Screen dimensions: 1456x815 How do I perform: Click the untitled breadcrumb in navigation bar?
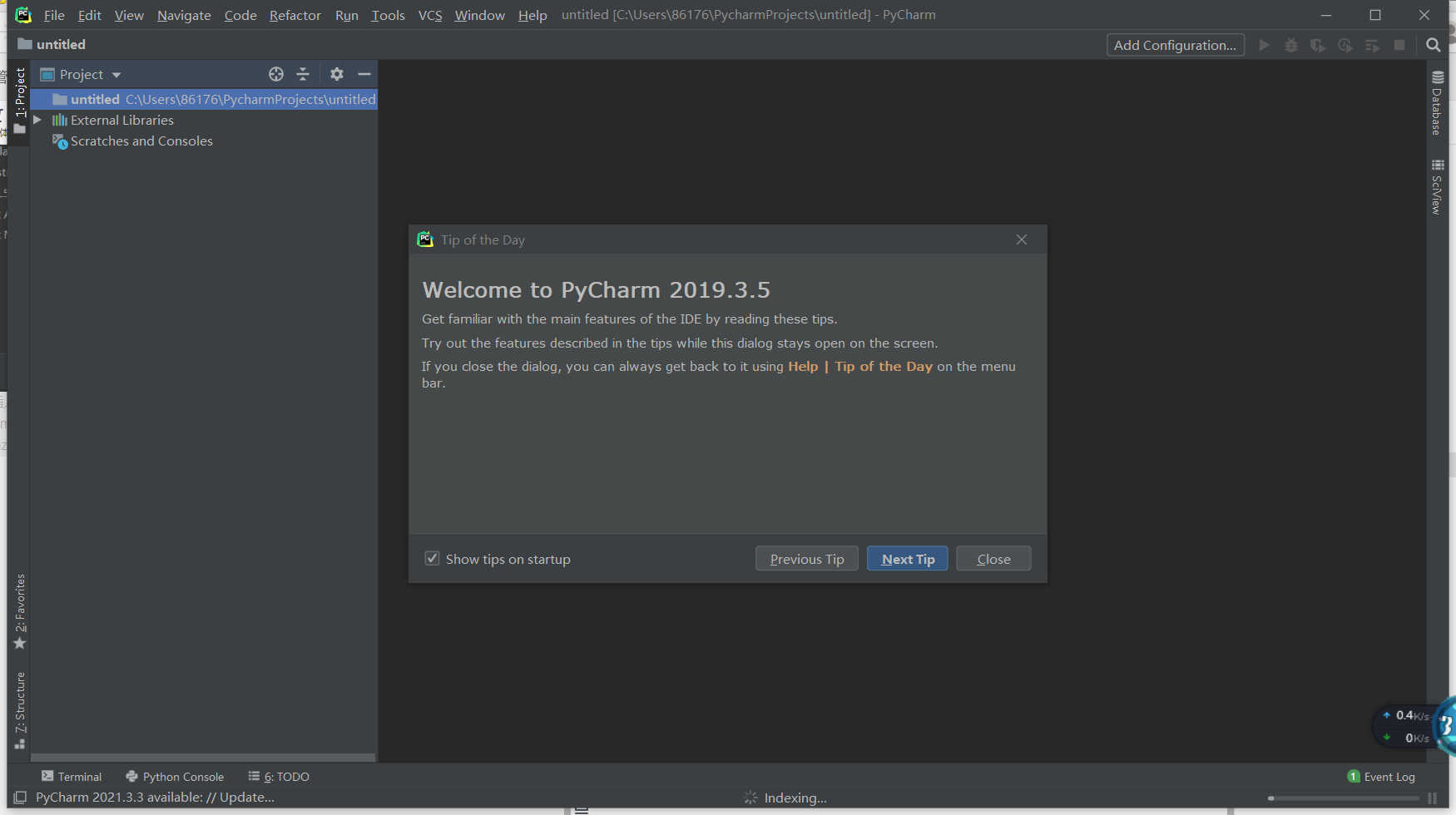[52, 44]
